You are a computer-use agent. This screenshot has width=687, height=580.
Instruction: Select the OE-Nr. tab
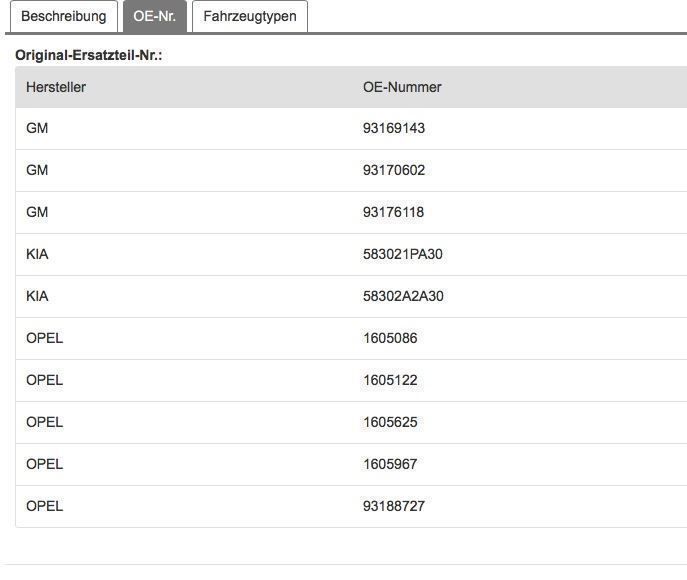coord(154,16)
